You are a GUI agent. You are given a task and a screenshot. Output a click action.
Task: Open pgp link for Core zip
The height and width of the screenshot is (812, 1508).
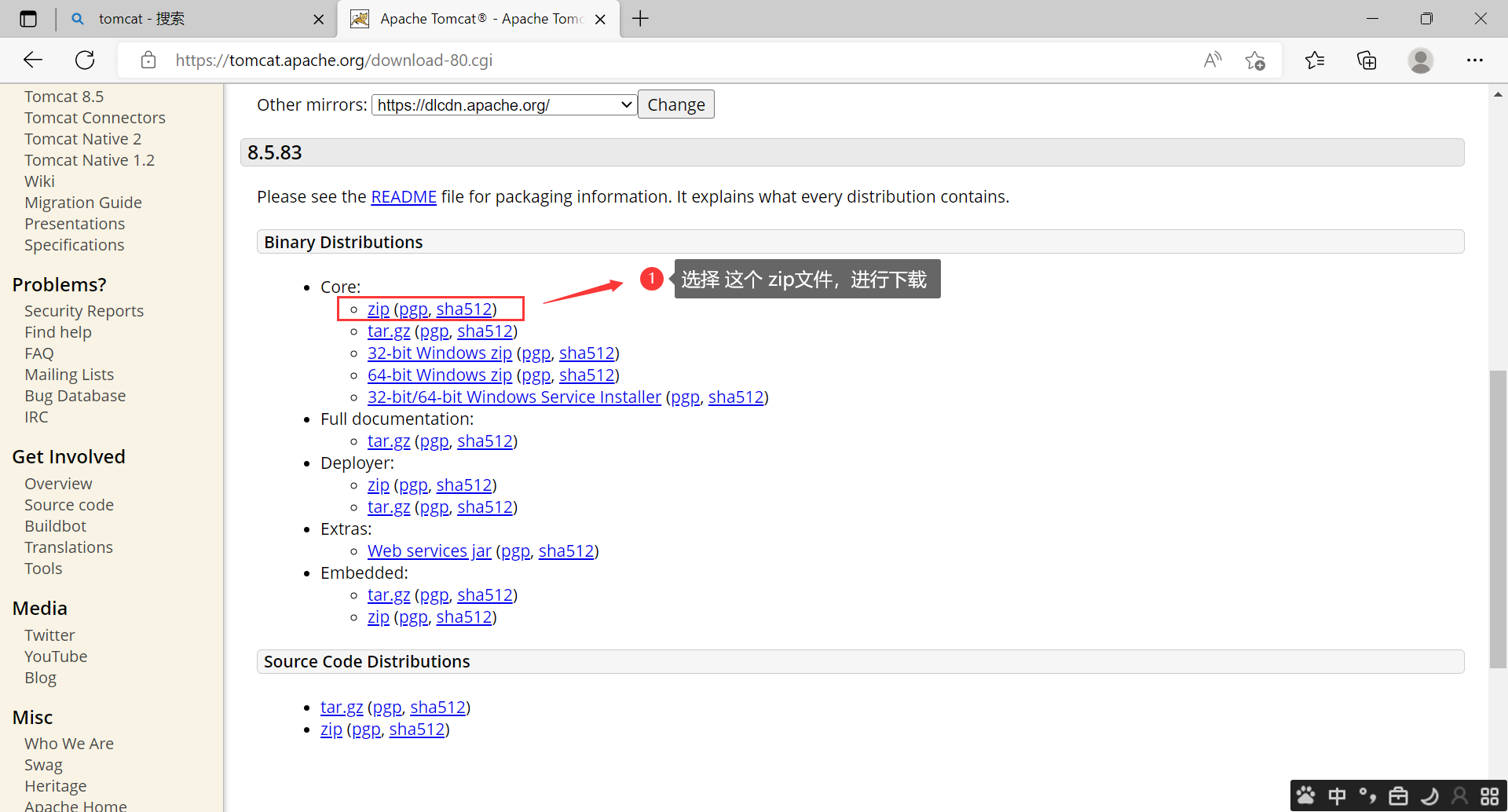pyautogui.click(x=413, y=309)
